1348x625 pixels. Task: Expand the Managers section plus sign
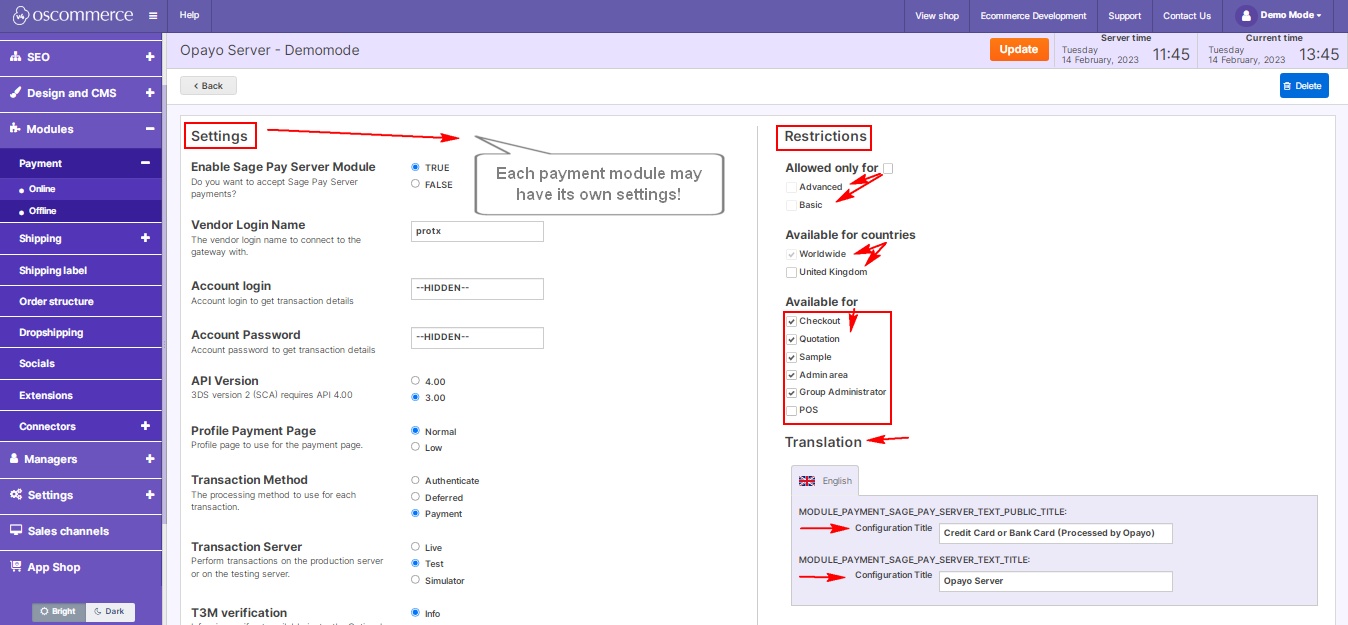click(149, 459)
